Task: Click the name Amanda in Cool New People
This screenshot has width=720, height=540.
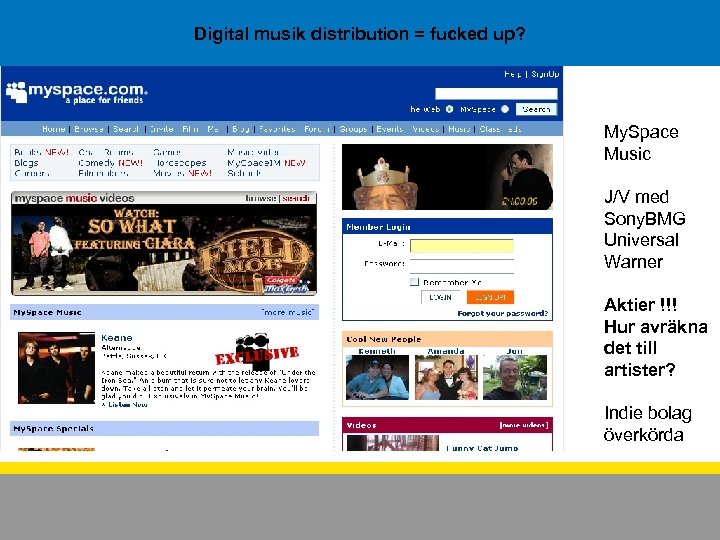Action: pyautogui.click(x=446, y=351)
